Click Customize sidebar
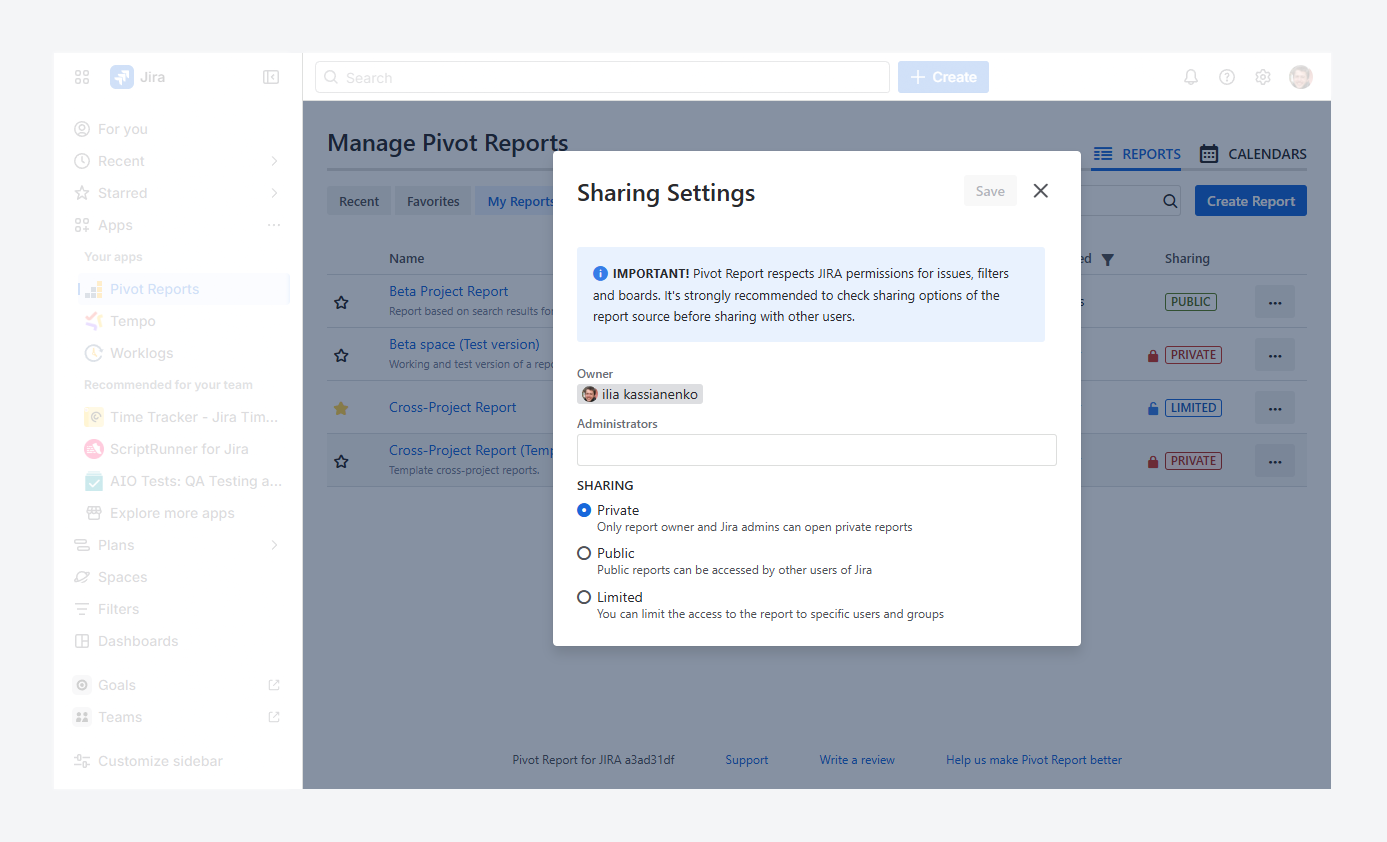This screenshot has width=1387, height=842. pyautogui.click(x=160, y=761)
